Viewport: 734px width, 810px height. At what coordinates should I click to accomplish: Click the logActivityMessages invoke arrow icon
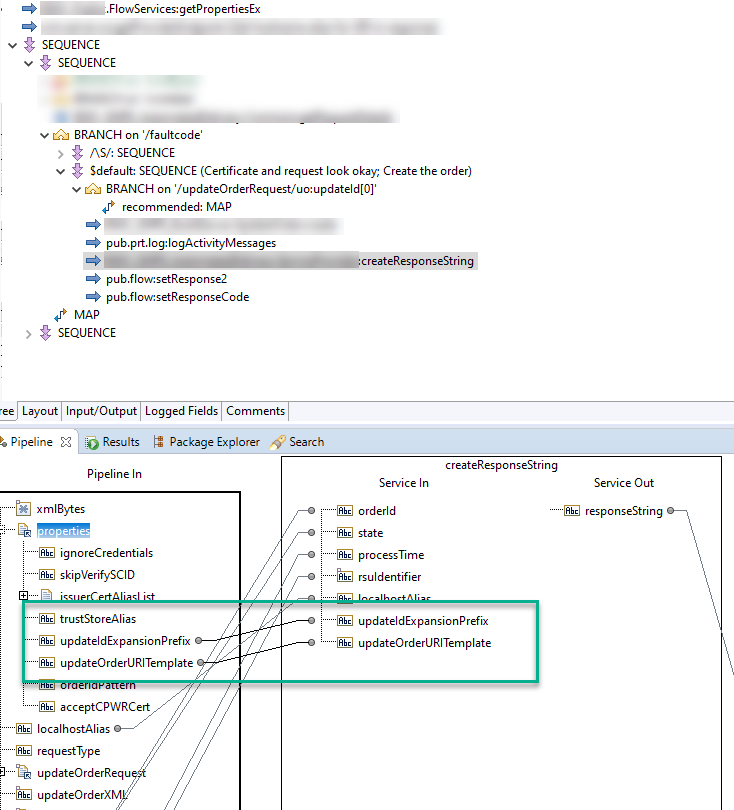(93, 243)
